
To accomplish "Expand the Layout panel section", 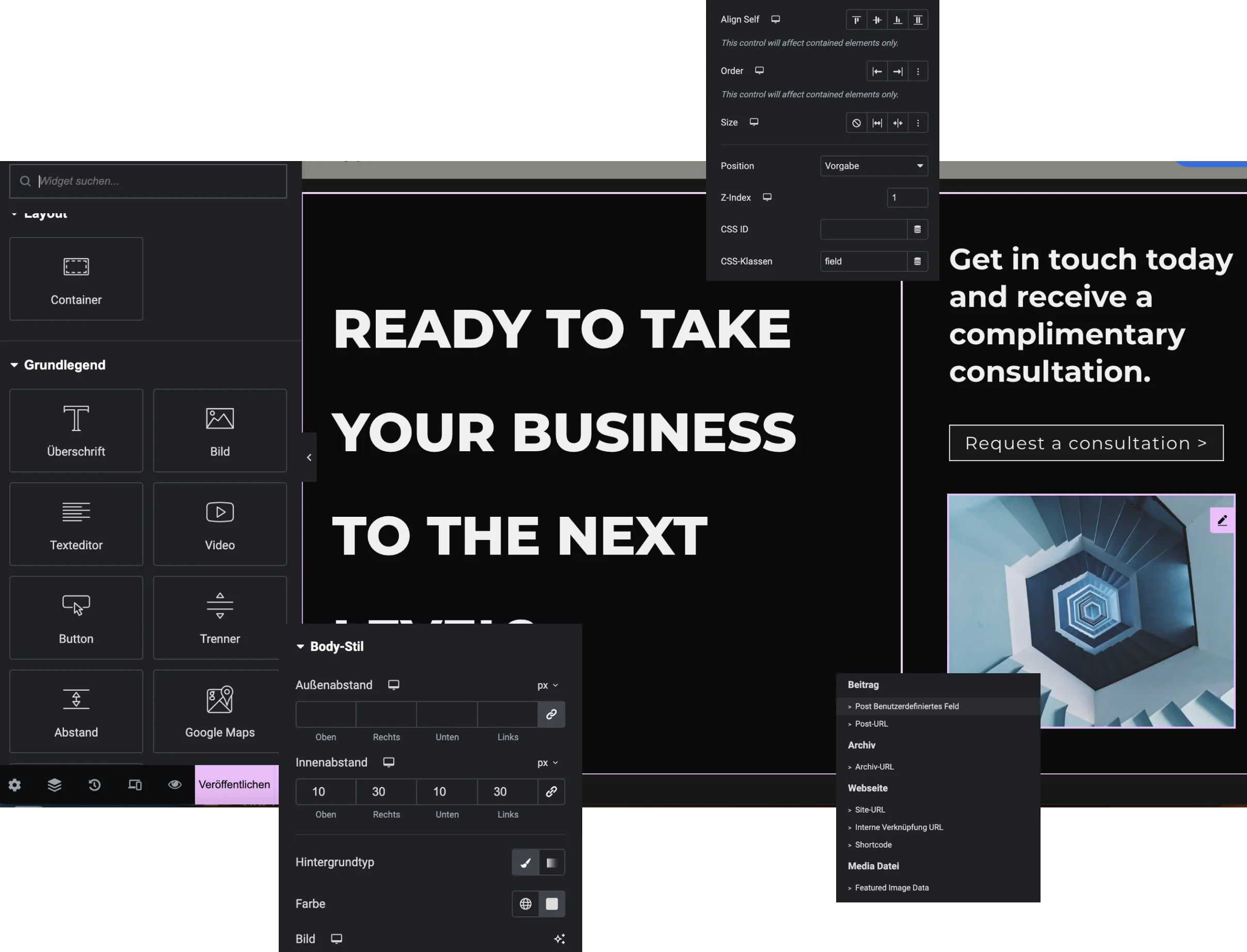I will (x=45, y=212).
